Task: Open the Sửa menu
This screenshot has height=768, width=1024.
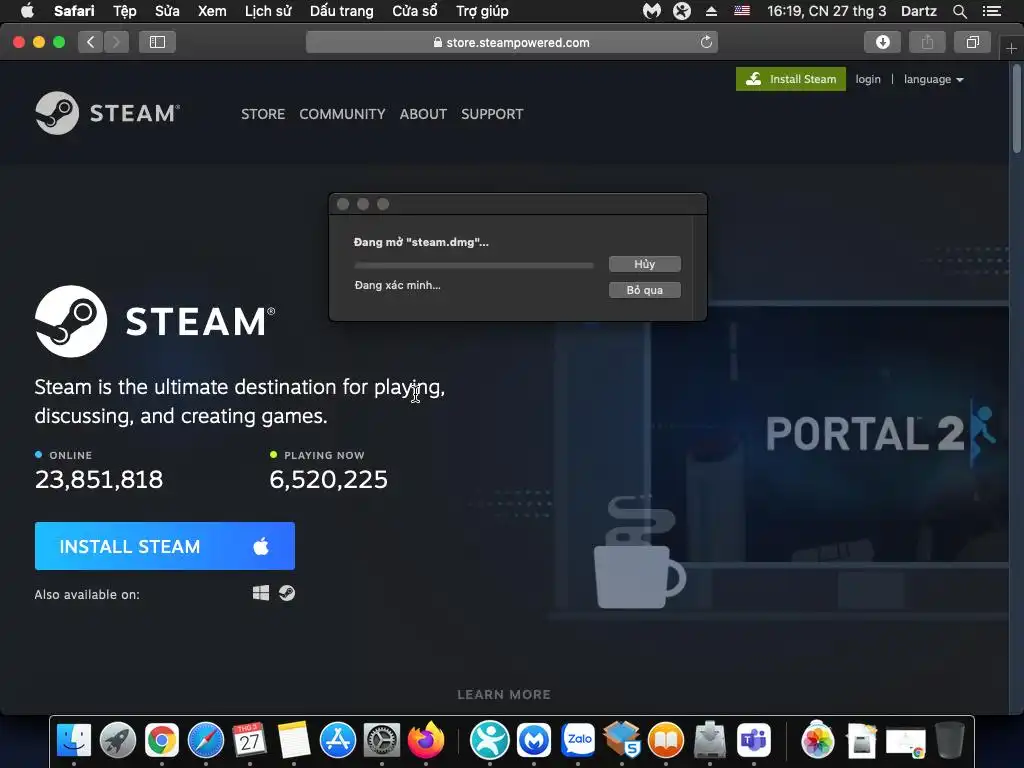Action: coord(167,10)
